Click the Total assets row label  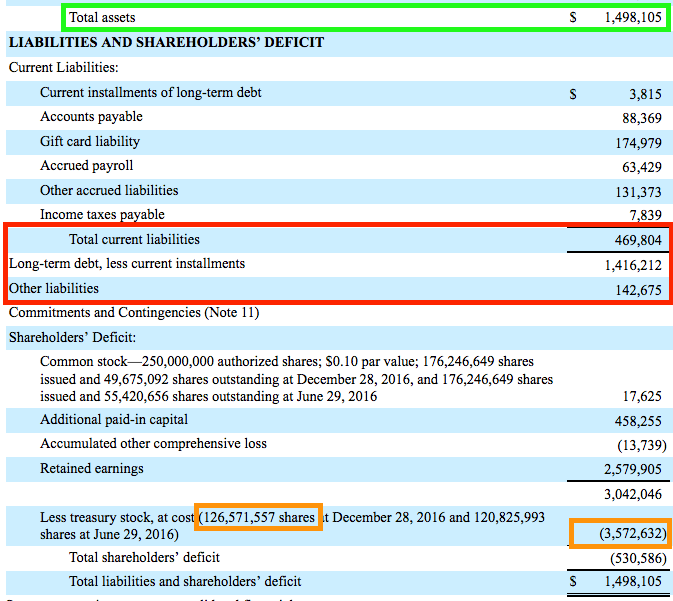point(102,18)
